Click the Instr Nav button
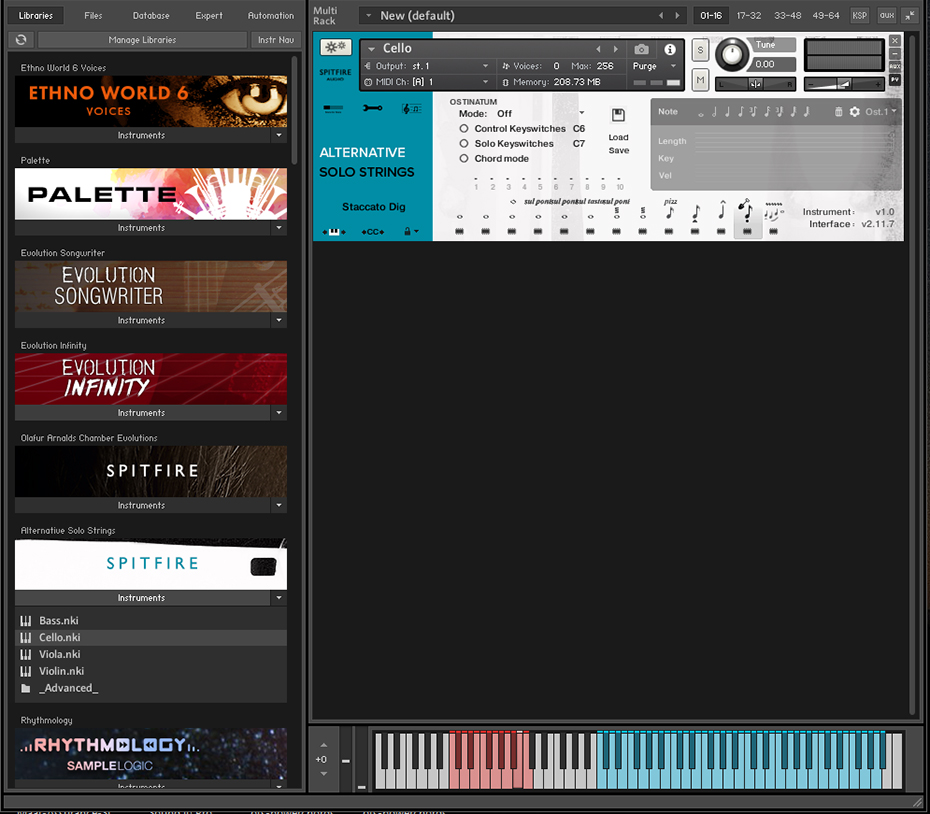Screen dimensions: 930x814 pyautogui.click(x=276, y=40)
